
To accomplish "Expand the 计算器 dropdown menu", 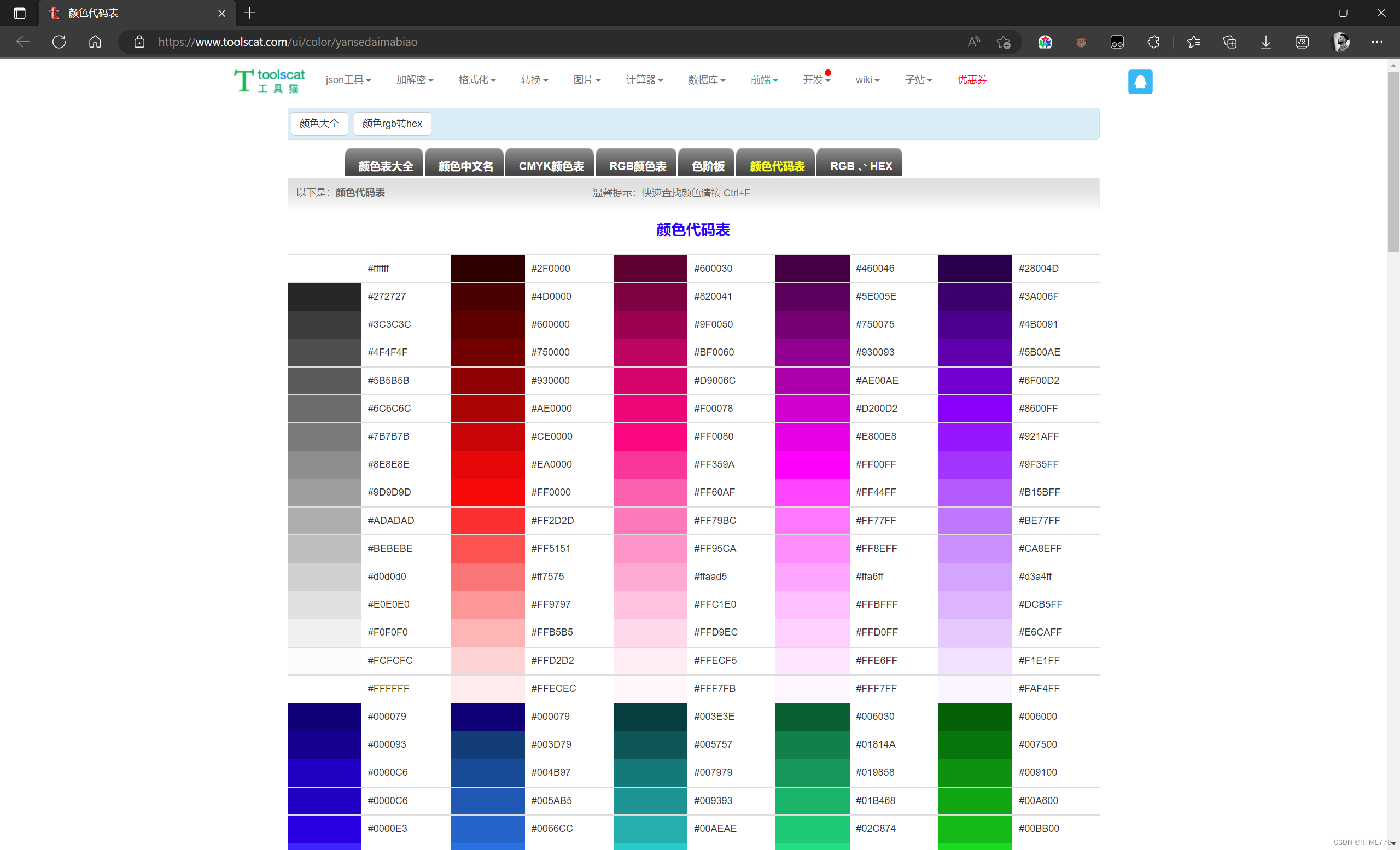I will tap(644, 80).
